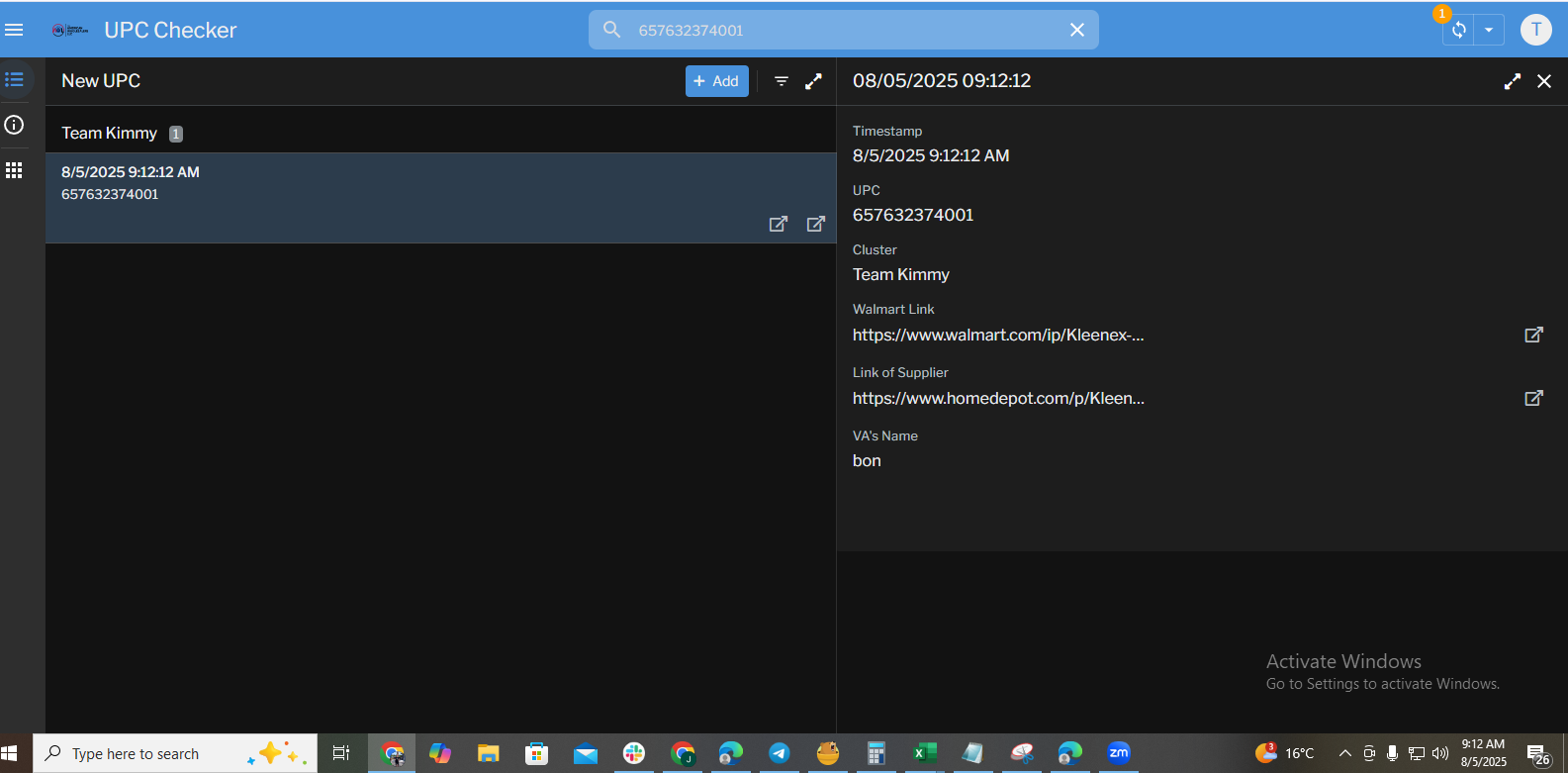Expand the sync options dropdown arrow

1489,30
